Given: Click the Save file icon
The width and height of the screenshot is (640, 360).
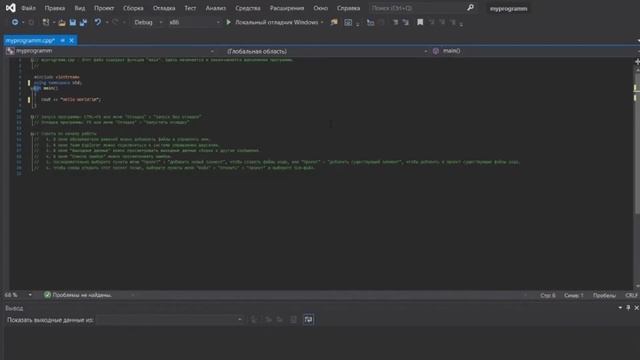Looking at the screenshot, I should [x=73, y=22].
